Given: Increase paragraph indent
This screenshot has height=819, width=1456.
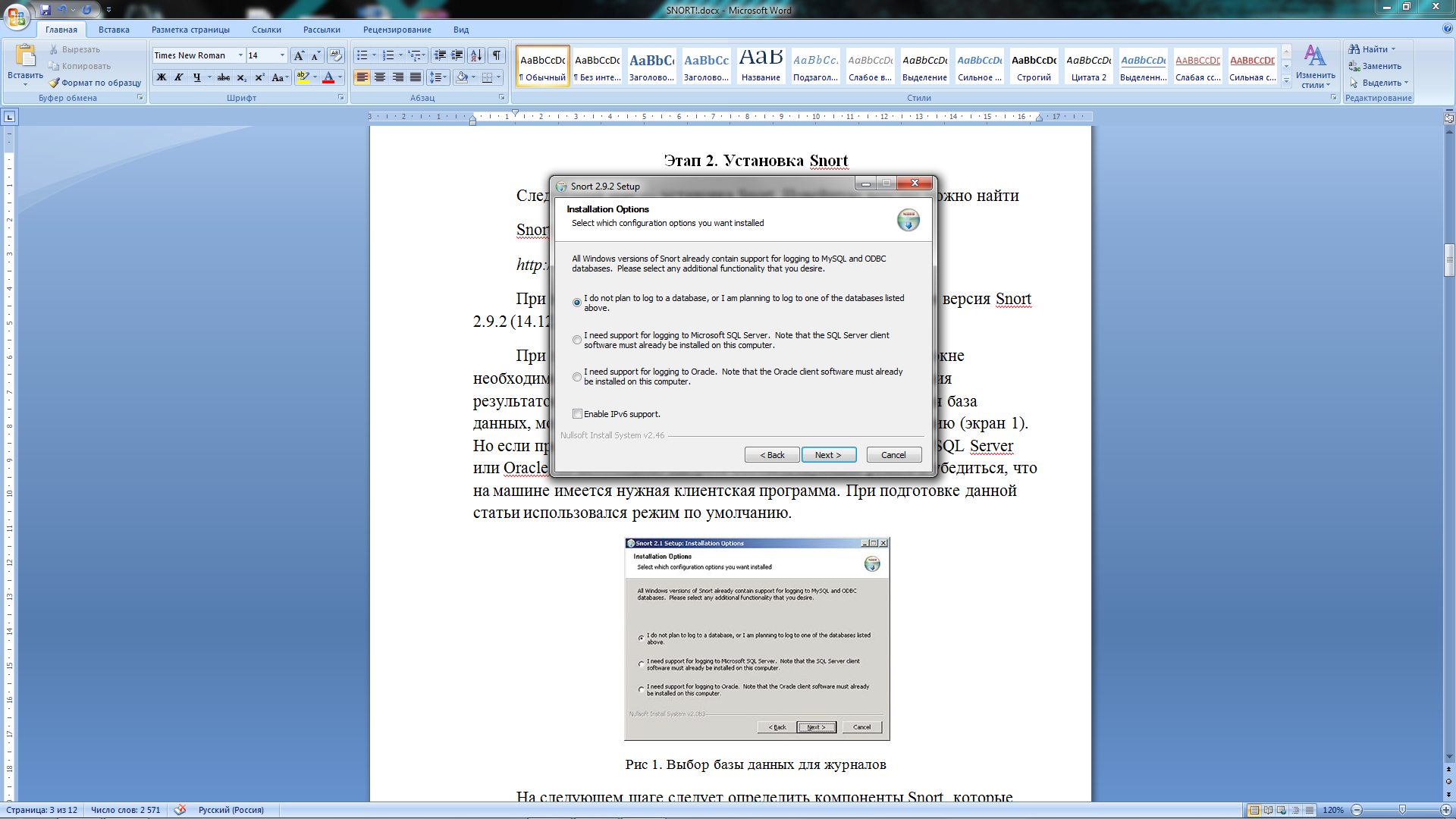Looking at the screenshot, I should point(457,55).
